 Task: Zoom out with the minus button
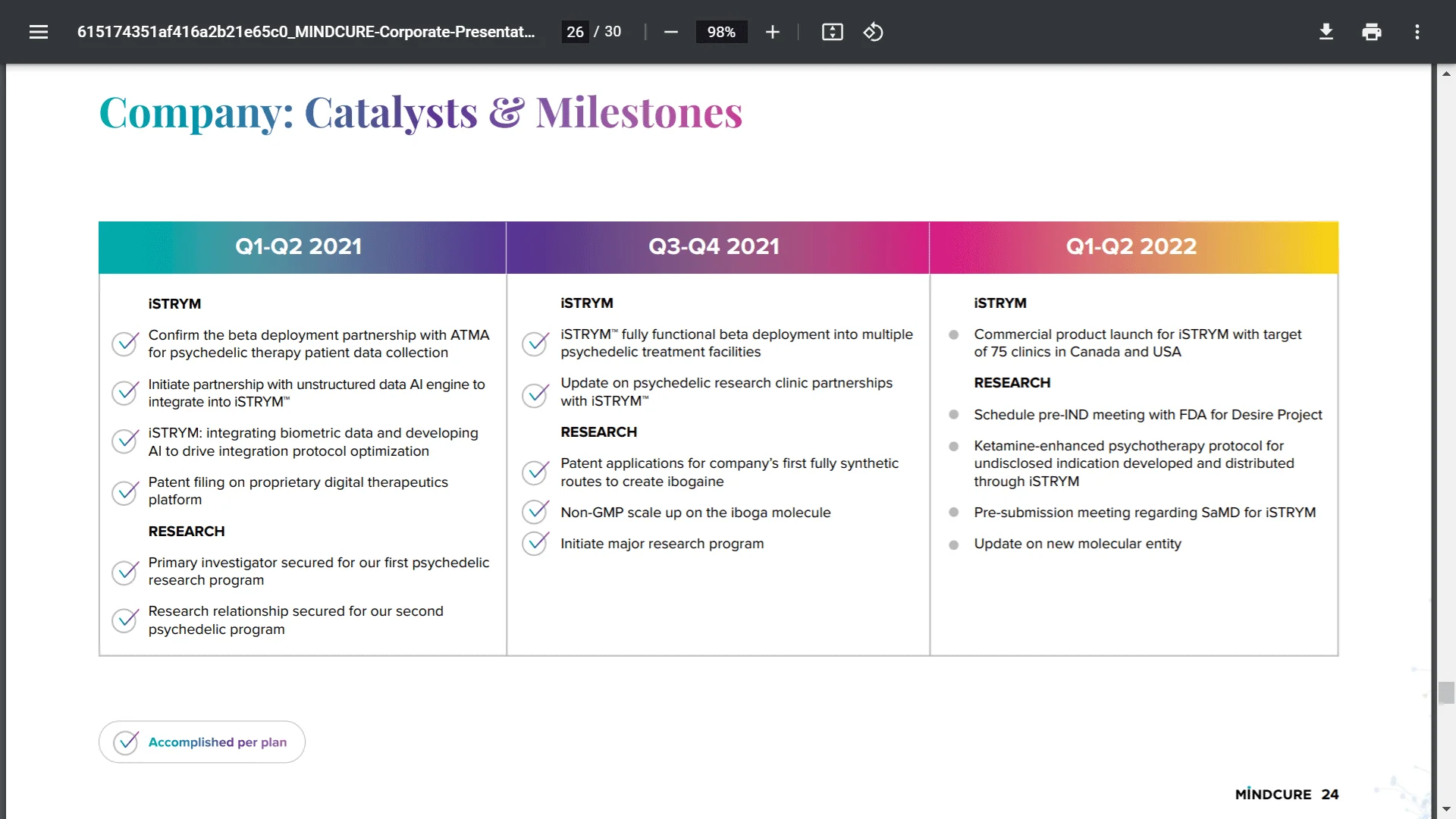670,32
